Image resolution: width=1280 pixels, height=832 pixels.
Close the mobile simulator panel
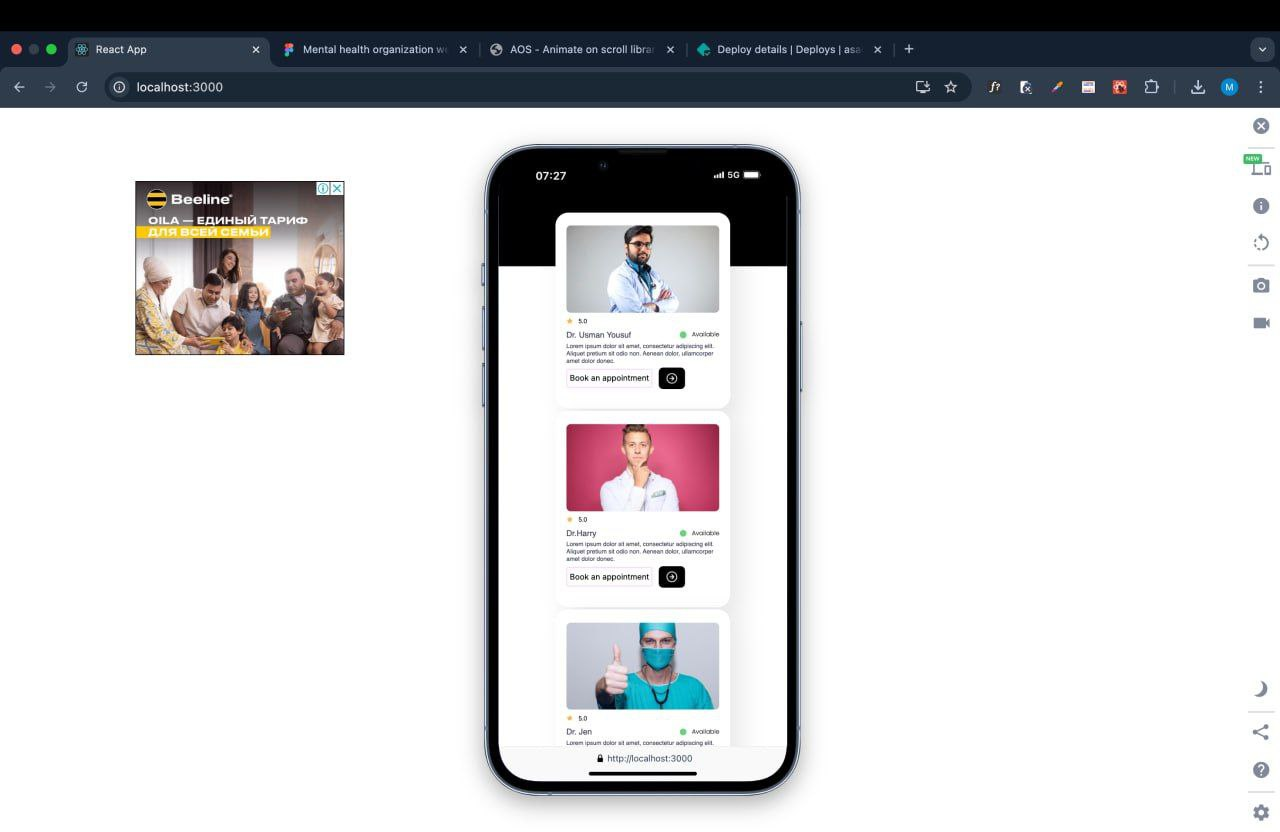coord(1261,126)
